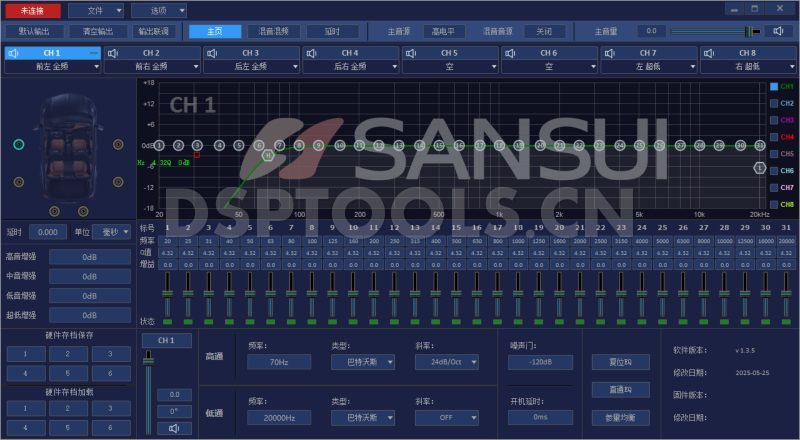
Task: Click the low-pass L hexagon node on graph
Action: pyautogui.click(x=760, y=167)
